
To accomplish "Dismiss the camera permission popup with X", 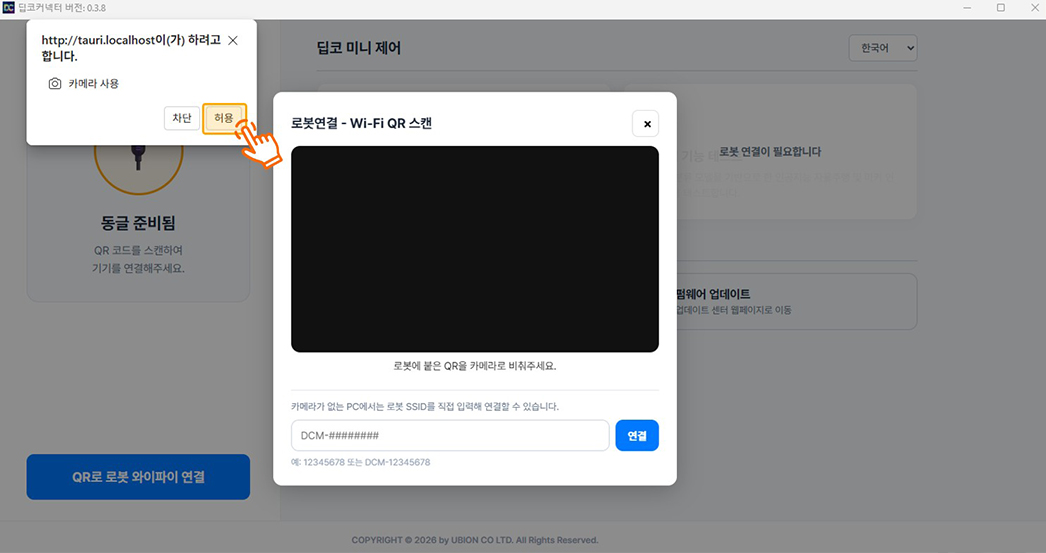I will (233, 41).
